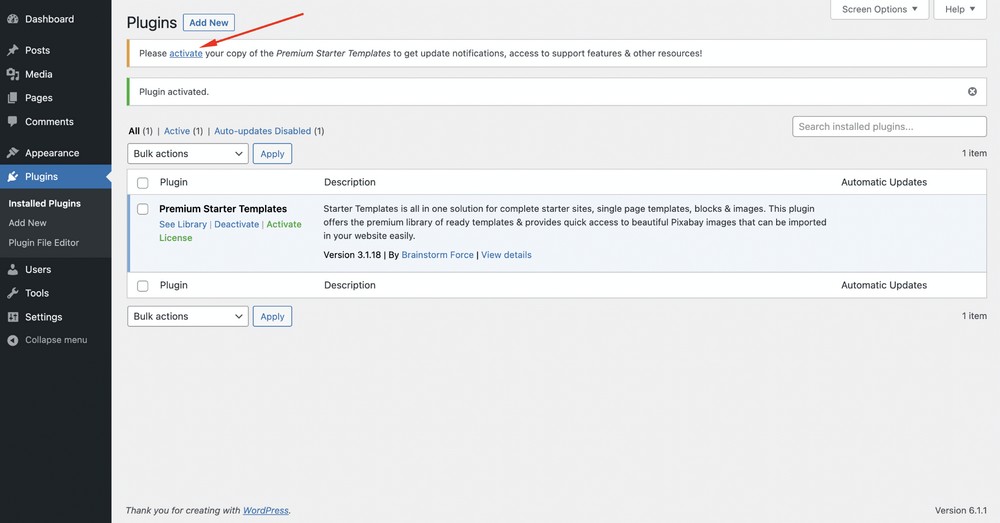This screenshot has width=1000, height=523.
Task: Sort by Plugin column header
Action: pyautogui.click(x=173, y=182)
